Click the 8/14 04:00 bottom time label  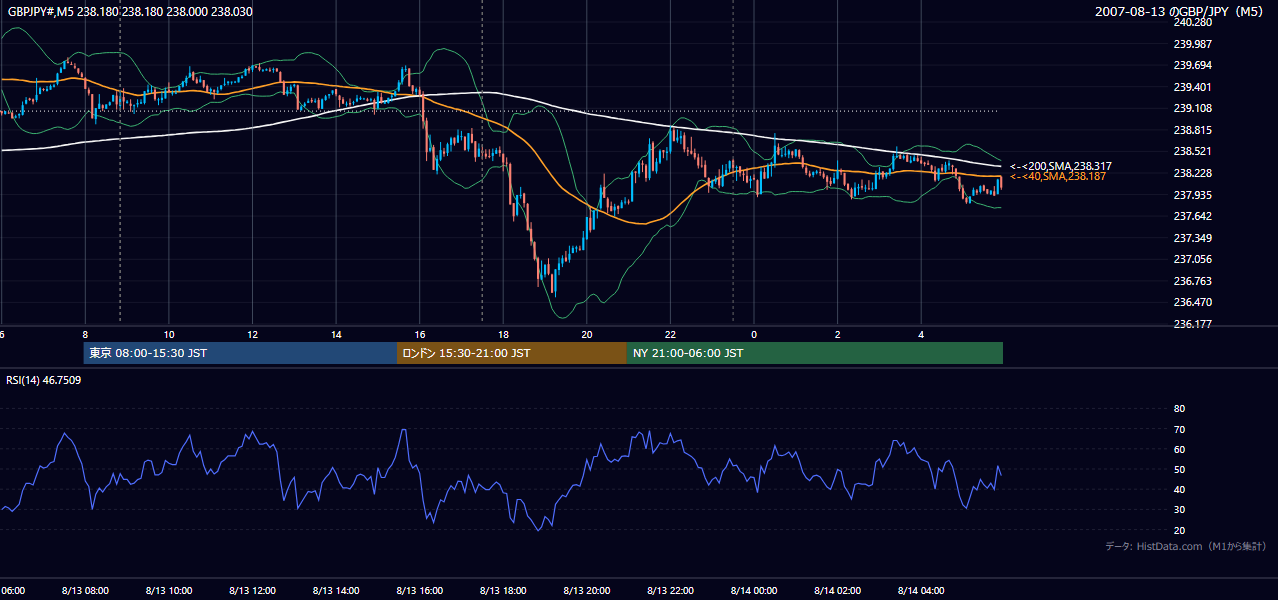click(922, 591)
